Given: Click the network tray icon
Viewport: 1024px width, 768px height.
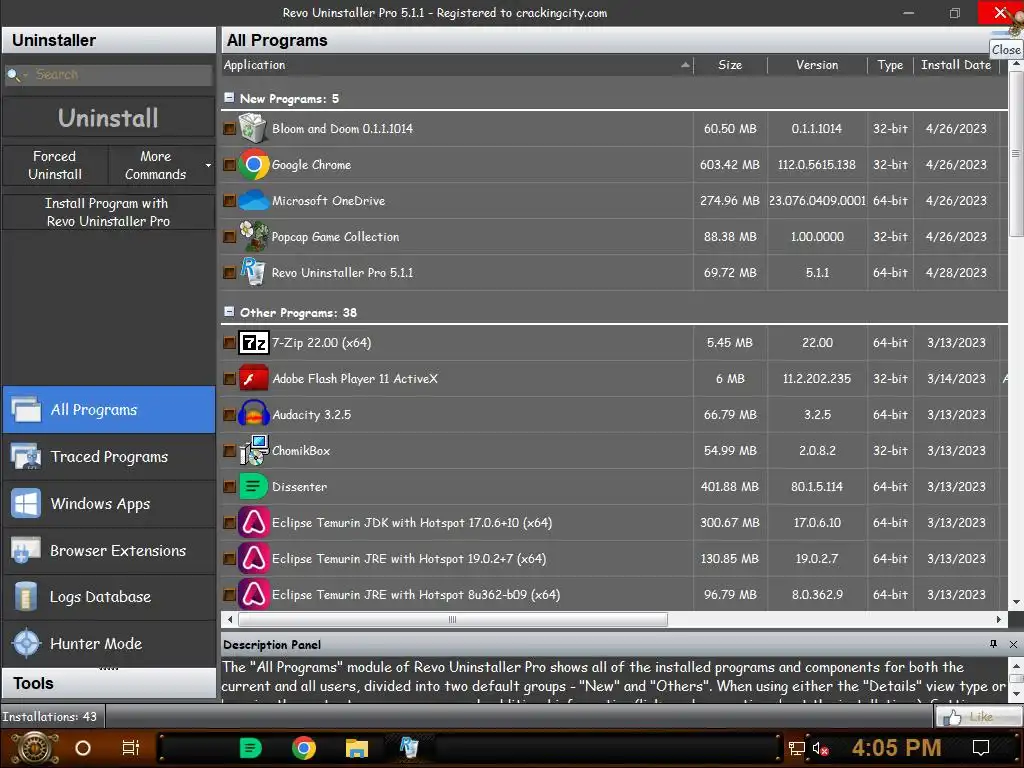Looking at the screenshot, I should click(x=797, y=748).
